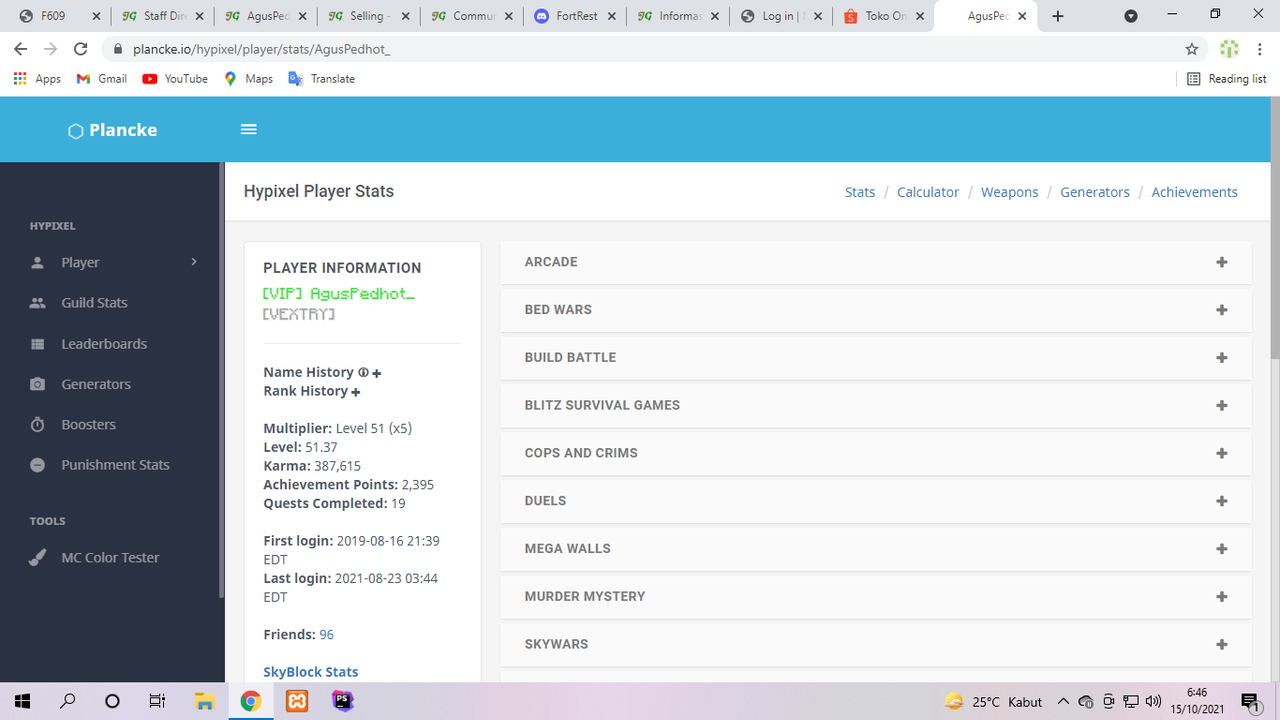The height and width of the screenshot is (720, 1280).
Task: Switch to the F609 browser tab
Action: [x=57, y=16]
